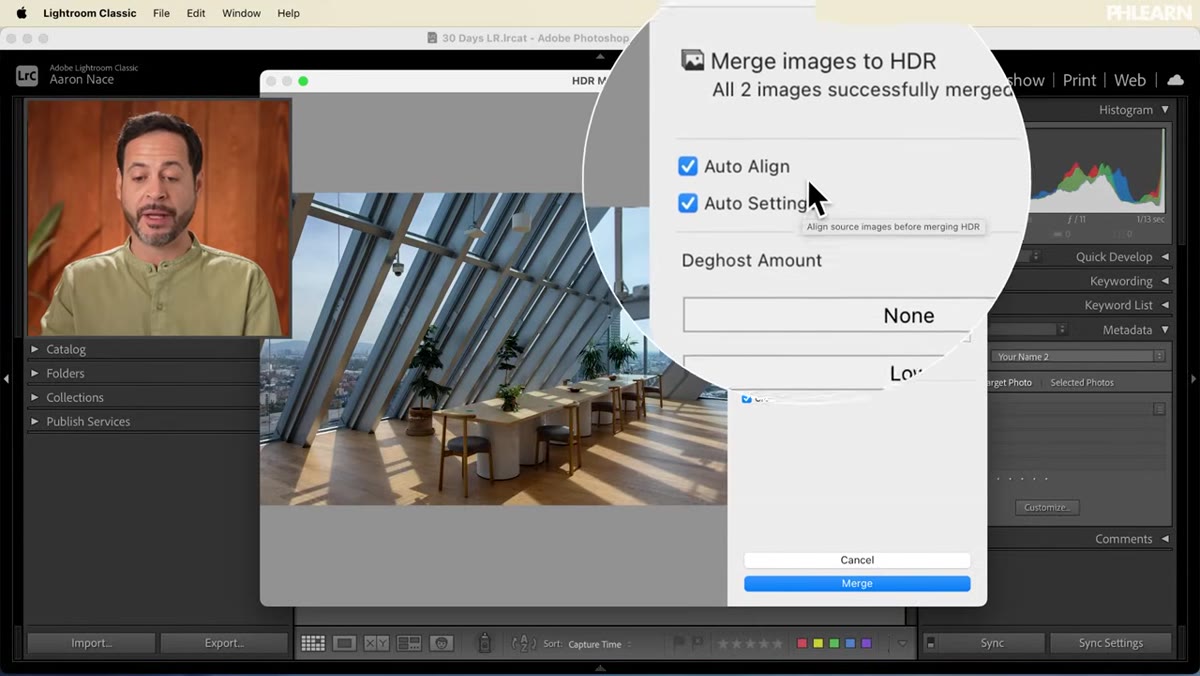The width and height of the screenshot is (1200, 676).
Task: Click the set as rejected flag icon
Action: (x=698, y=643)
